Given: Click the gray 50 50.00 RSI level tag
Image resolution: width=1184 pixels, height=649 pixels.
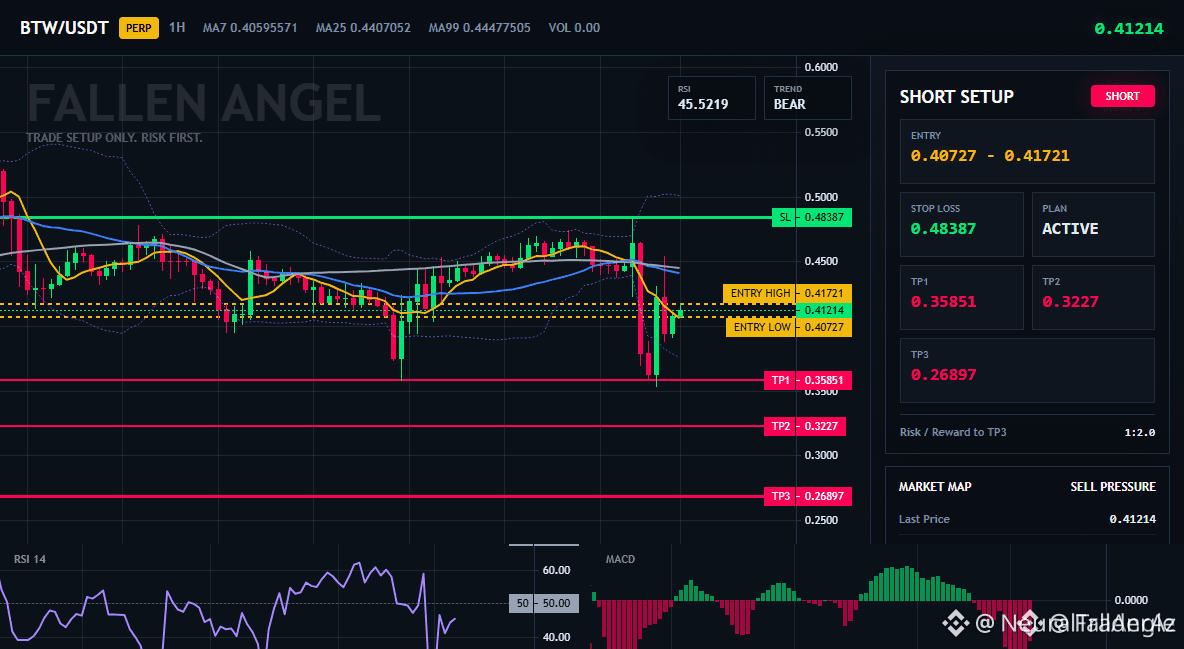Looking at the screenshot, I should (x=544, y=603).
